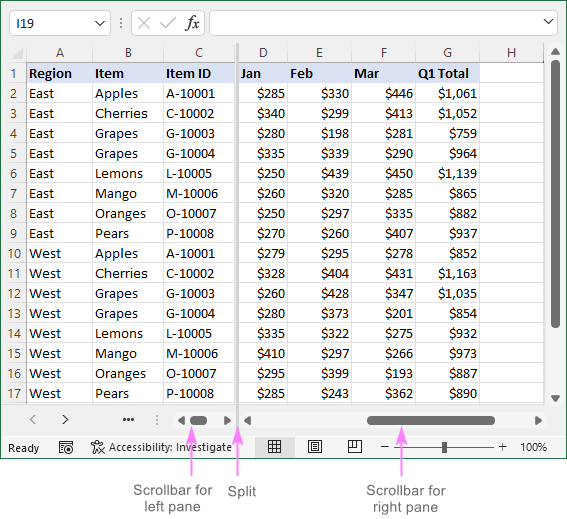Click the vertical scrollbar down arrow
The width and height of the screenshot is (567, 519).
click(x=555, y=398)
